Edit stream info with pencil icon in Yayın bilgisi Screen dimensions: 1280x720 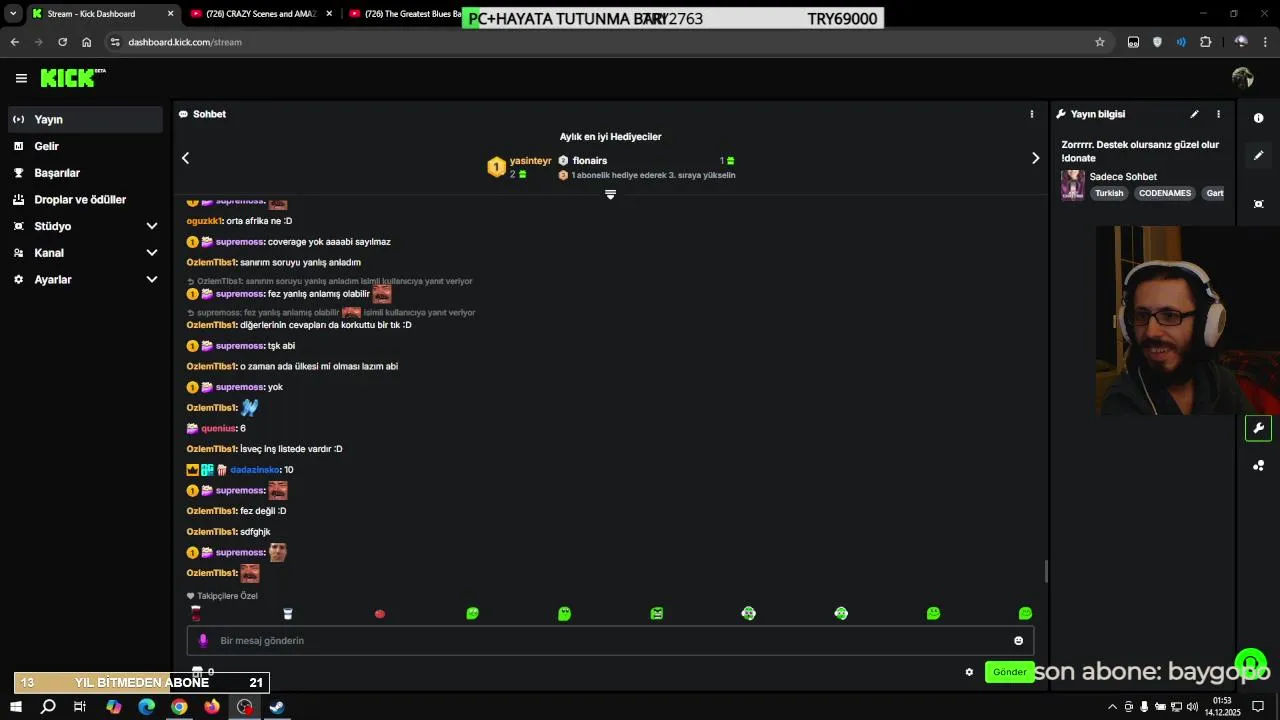(1194, 114)
